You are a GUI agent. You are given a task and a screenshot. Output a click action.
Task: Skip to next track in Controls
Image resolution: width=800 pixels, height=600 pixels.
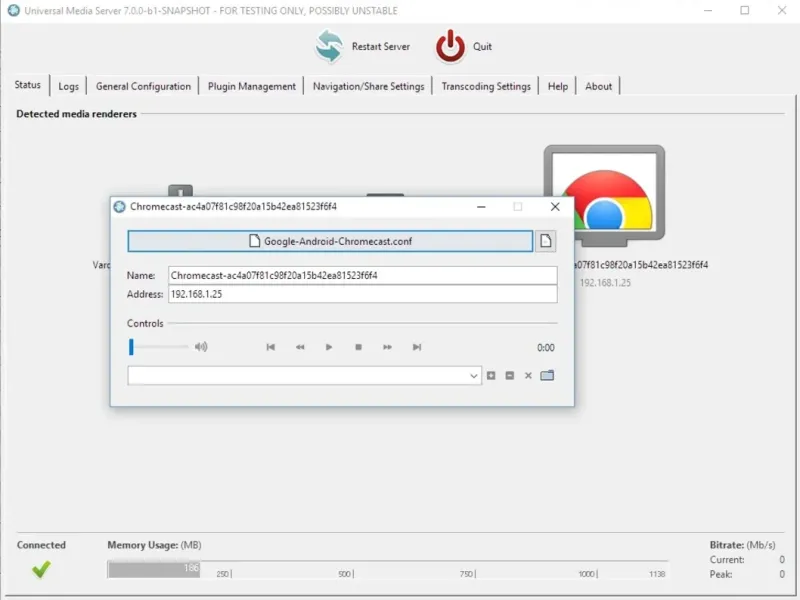(x=417, y=347)
